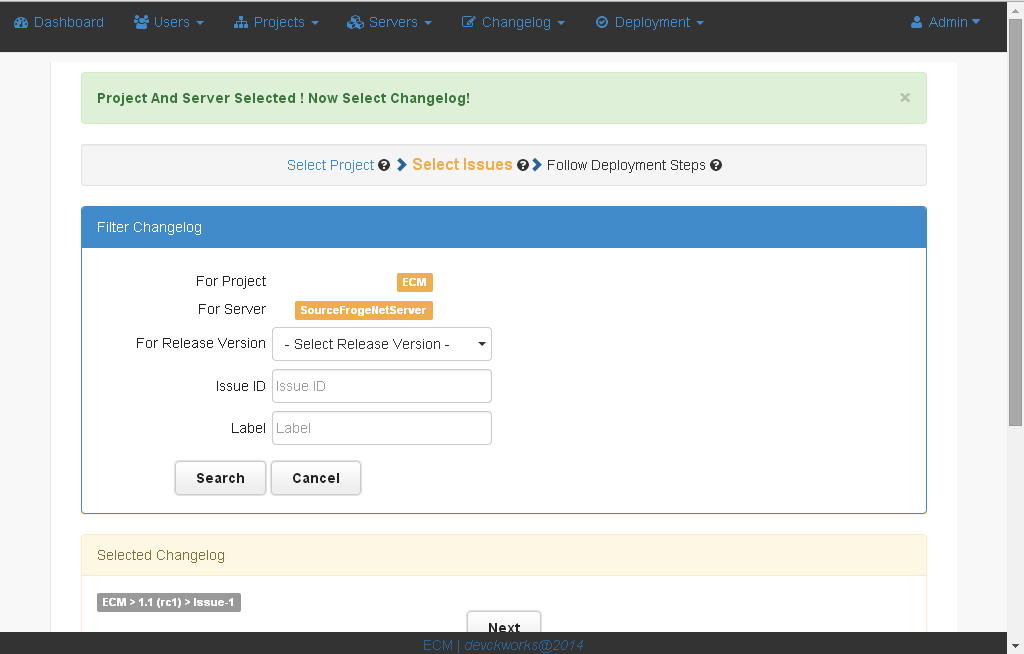Dismiss the green success alert
The image size is (1024, 654).
click(905, 97)
